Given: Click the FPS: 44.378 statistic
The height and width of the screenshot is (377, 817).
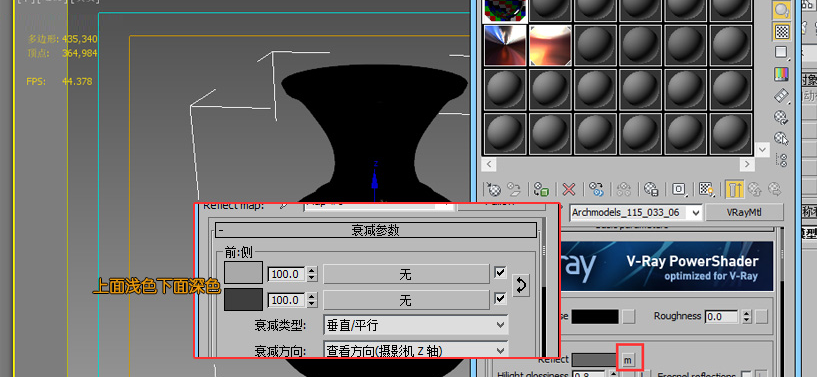Looking at the screenshot, I should point(59,81).
